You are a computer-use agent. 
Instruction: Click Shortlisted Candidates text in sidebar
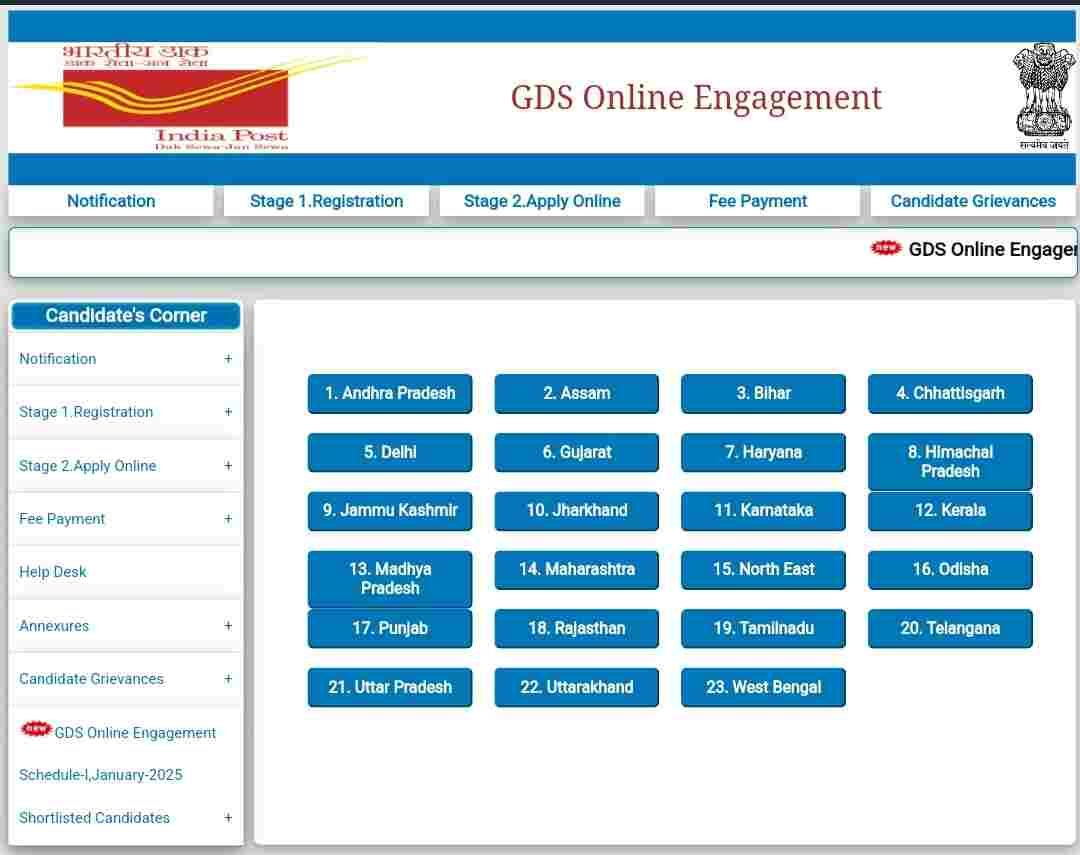pos(94,818)
